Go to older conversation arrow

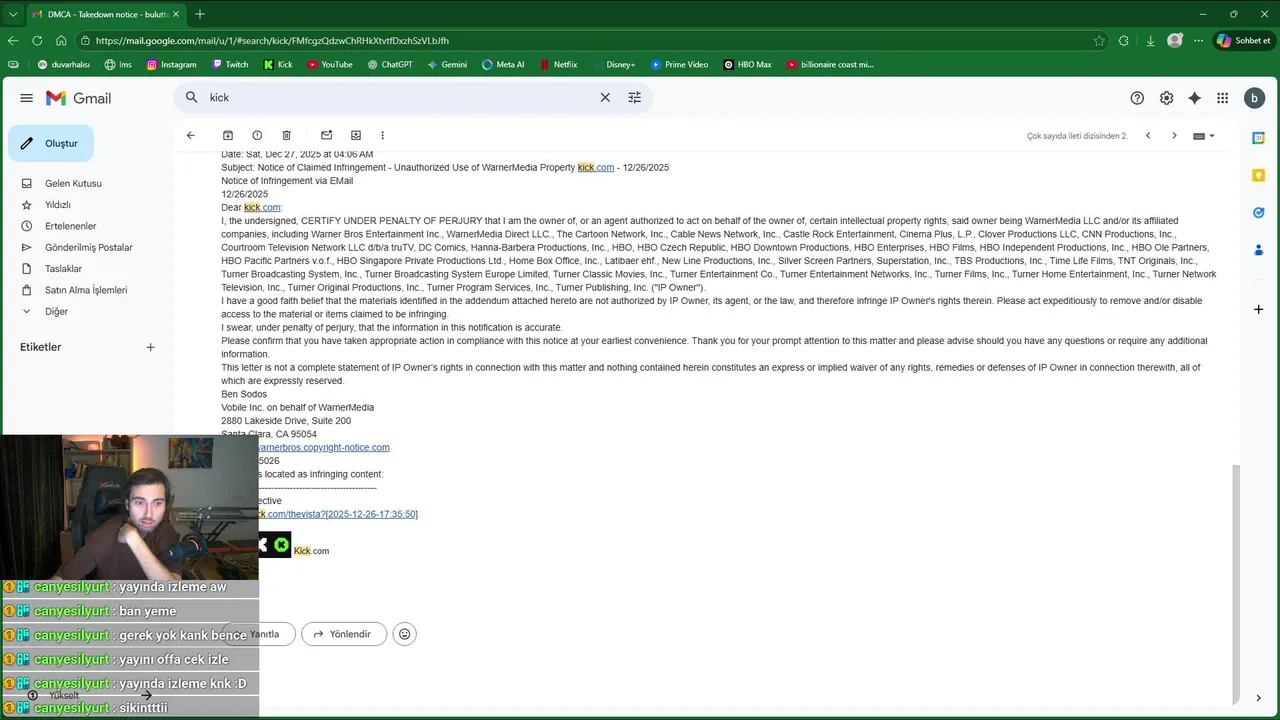click(x=1174, y=135)
